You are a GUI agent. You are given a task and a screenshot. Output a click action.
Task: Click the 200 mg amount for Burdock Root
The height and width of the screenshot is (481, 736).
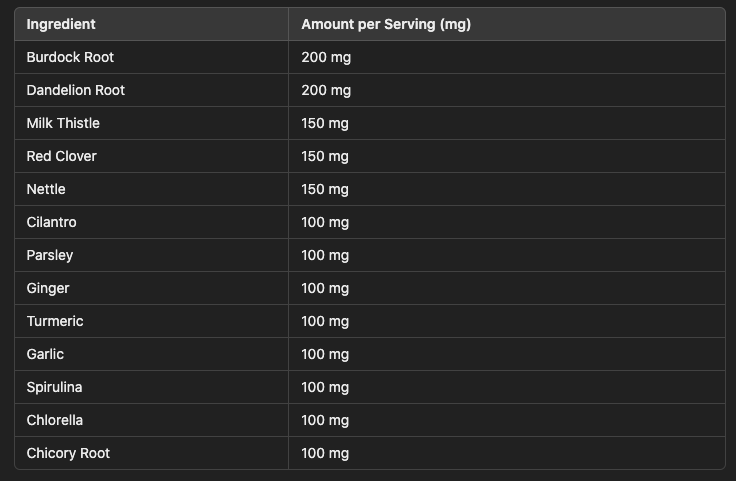tap(326, 57)
